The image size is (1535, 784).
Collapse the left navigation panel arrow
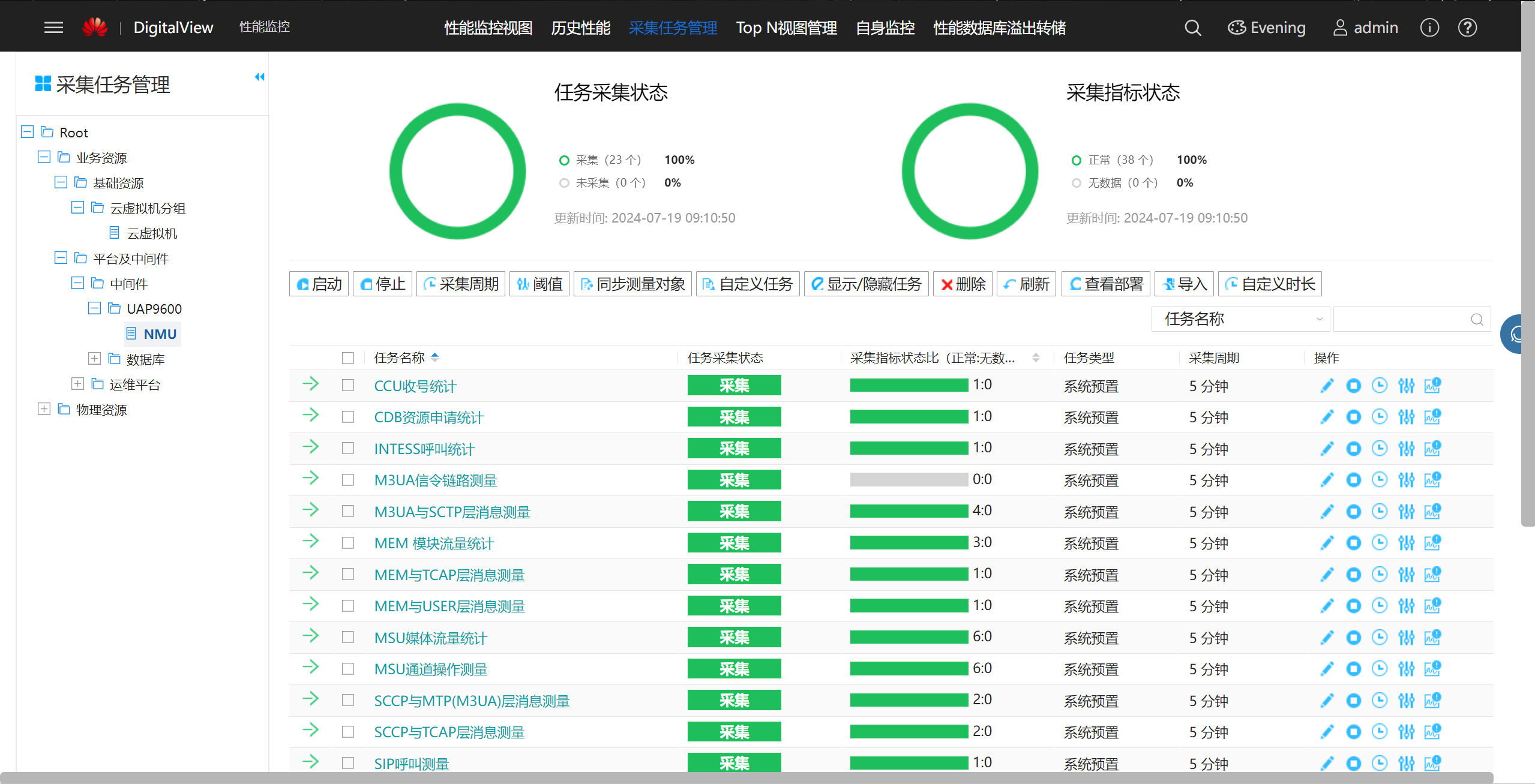pos(259,77)
